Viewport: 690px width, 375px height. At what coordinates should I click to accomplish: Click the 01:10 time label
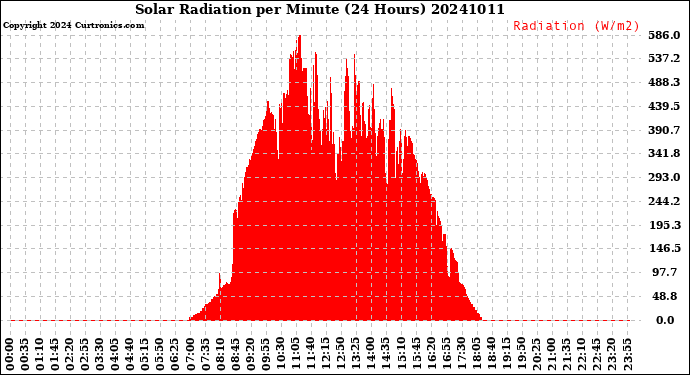point(40,354)
